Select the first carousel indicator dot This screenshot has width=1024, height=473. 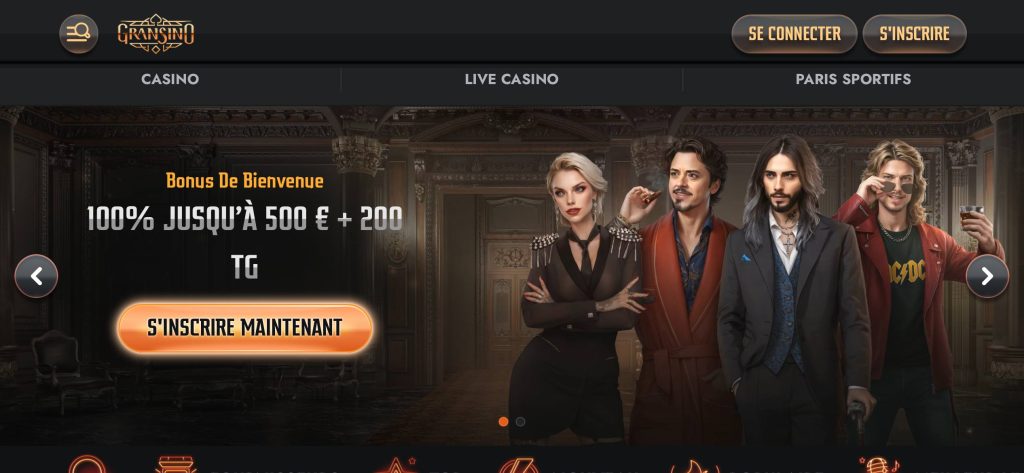coord(504,422)
